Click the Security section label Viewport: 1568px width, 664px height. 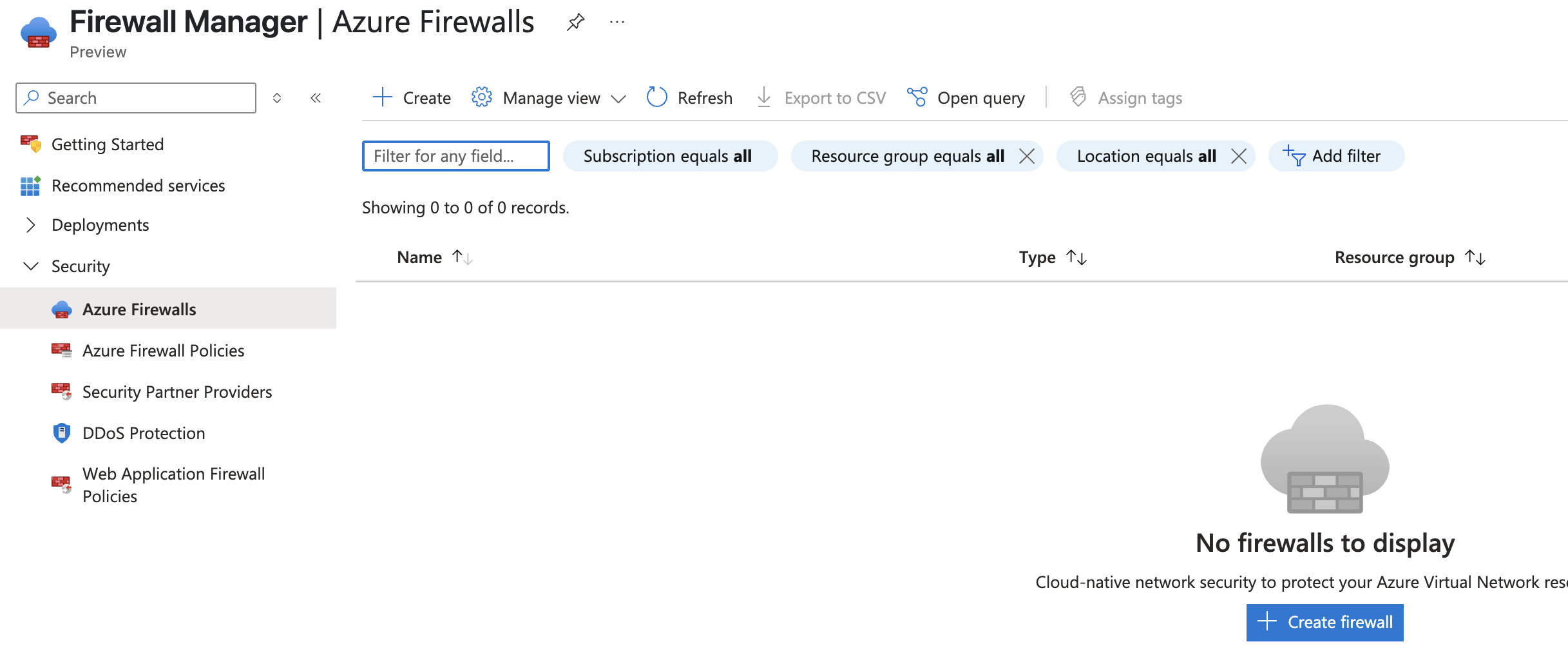click(x=81, y=266)
